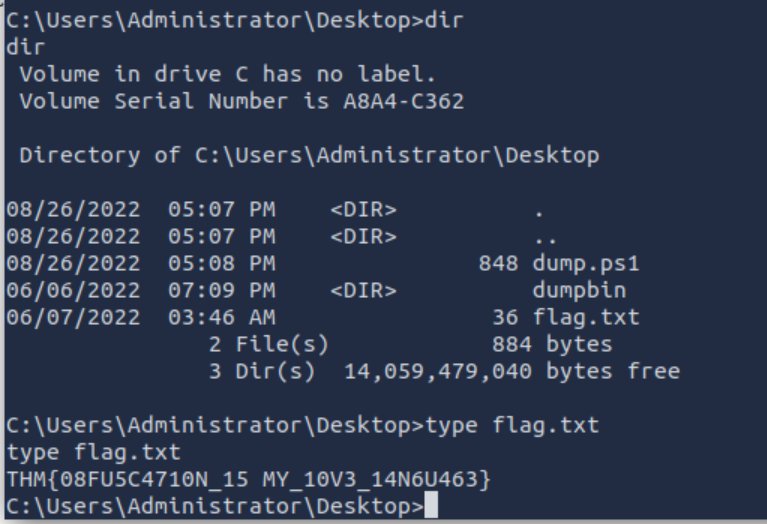Click the 06/07/2022 date on the flag.txt row
The width and height of the screenshot is (767, 524).
point(73,318)
